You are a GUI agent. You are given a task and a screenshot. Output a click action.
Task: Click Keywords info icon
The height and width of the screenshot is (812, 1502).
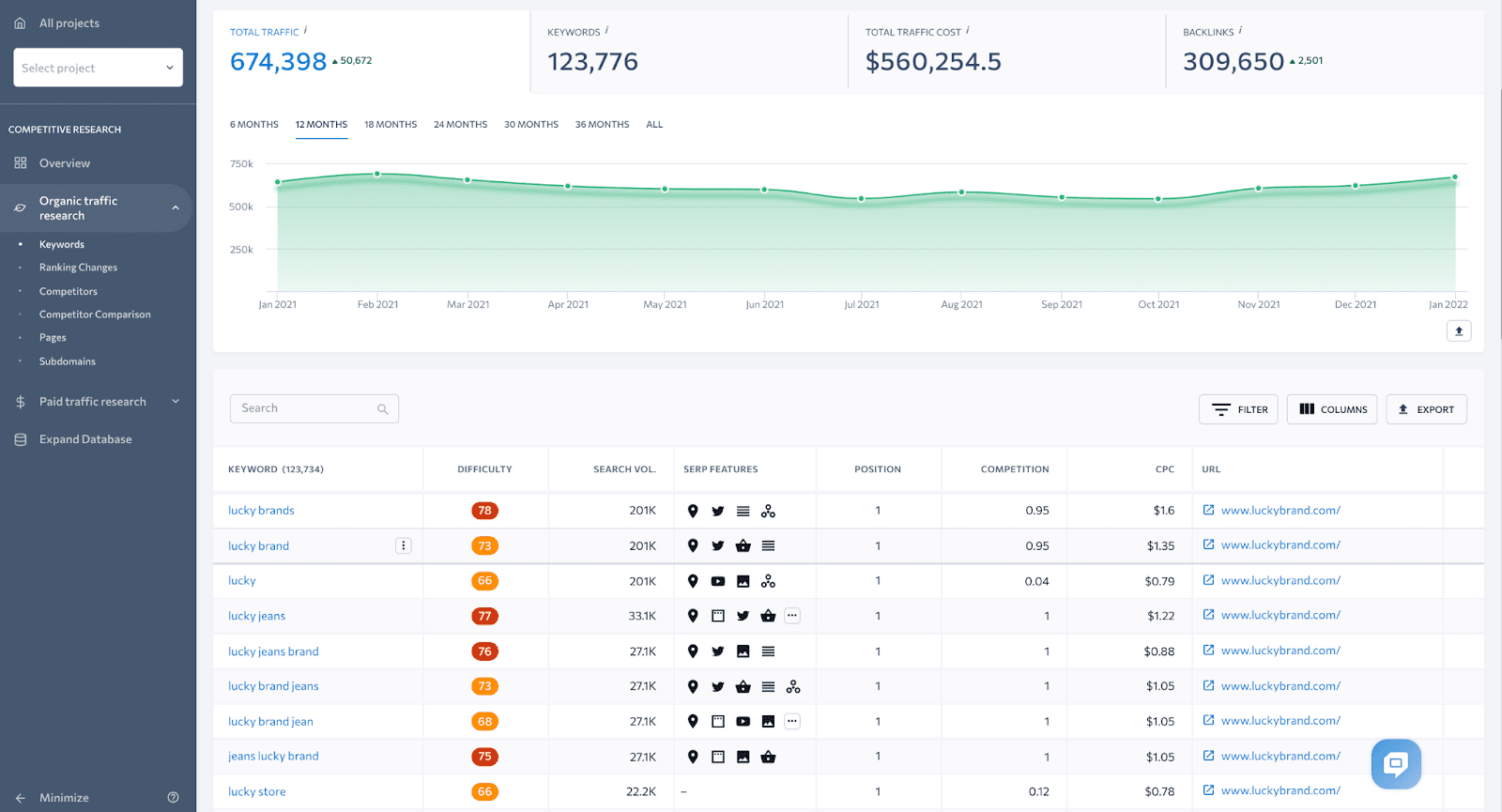pos(606,30)
